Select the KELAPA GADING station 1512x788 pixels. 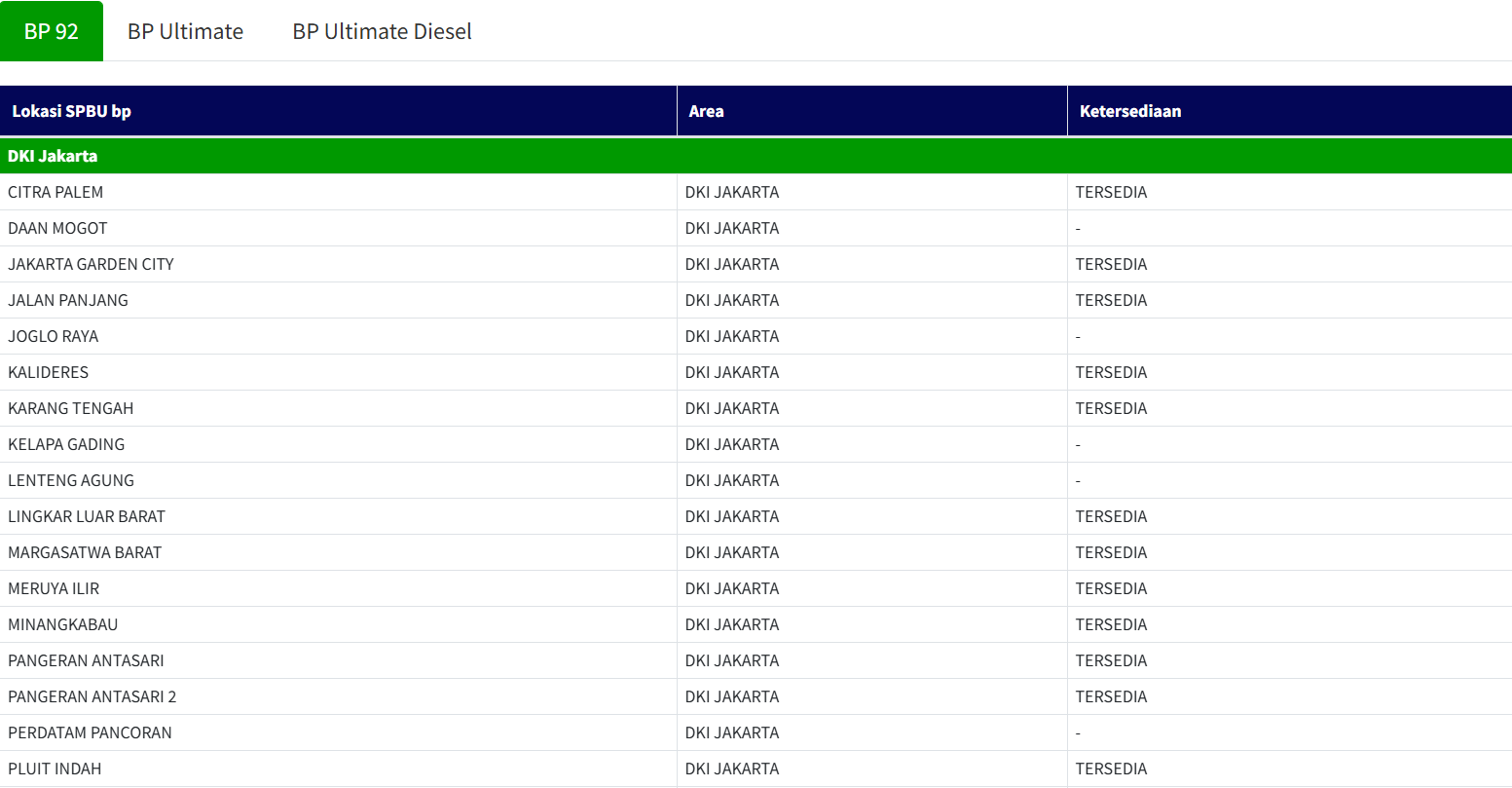pyautogui.click(x=66, y=444)
